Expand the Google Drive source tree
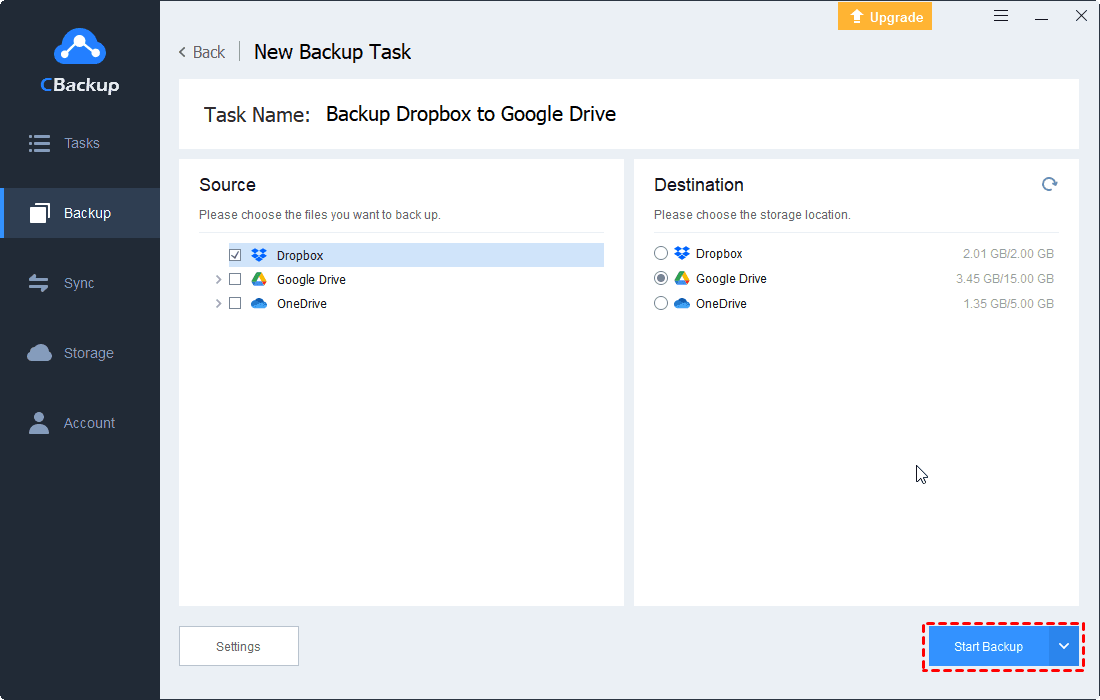 [218, 280]
